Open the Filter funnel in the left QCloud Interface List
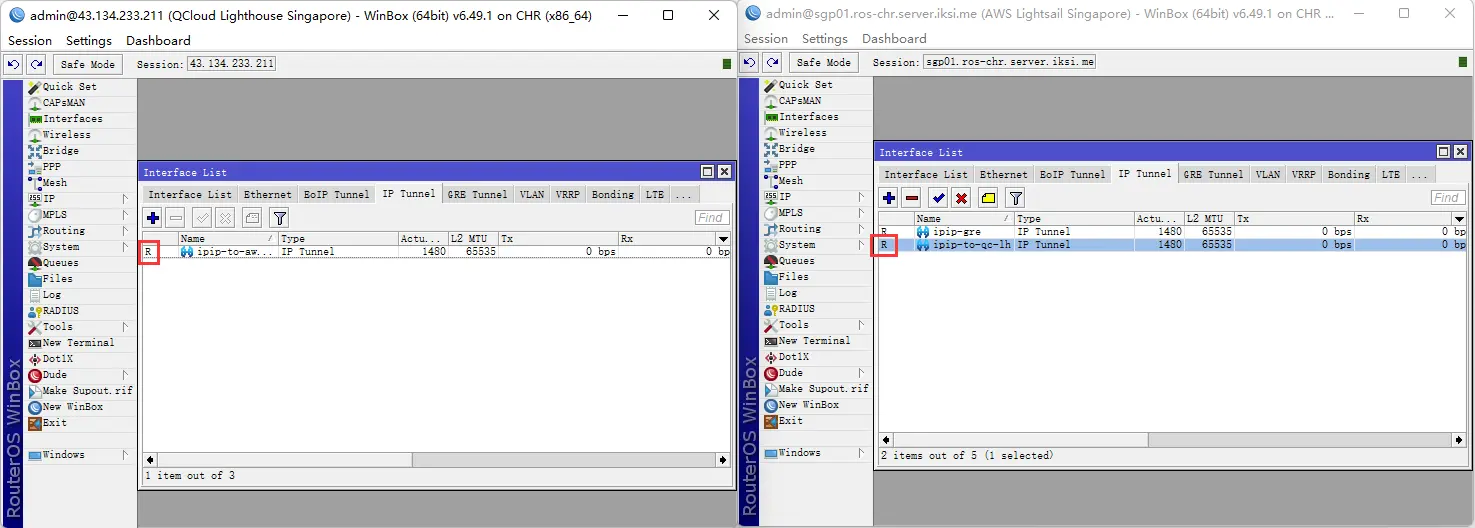 [x=280, y=218]
